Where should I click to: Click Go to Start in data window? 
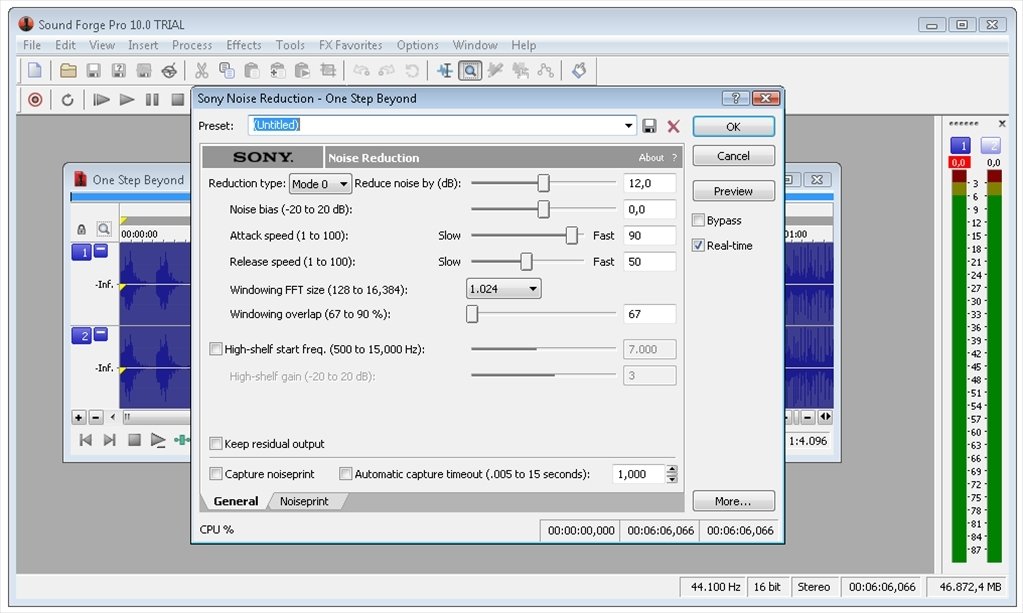tap(85, 440)
